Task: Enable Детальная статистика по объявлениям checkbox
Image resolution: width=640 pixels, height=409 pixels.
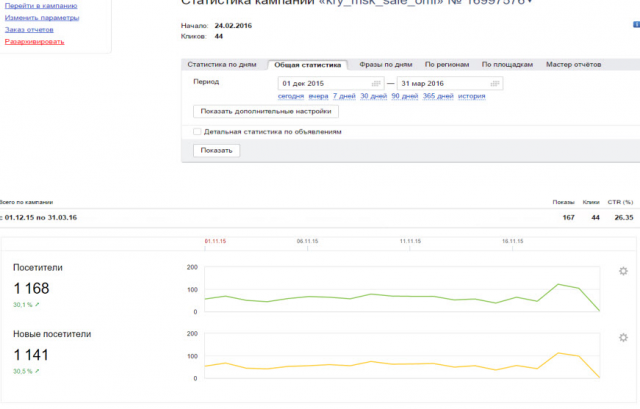Action: point(197,131)
